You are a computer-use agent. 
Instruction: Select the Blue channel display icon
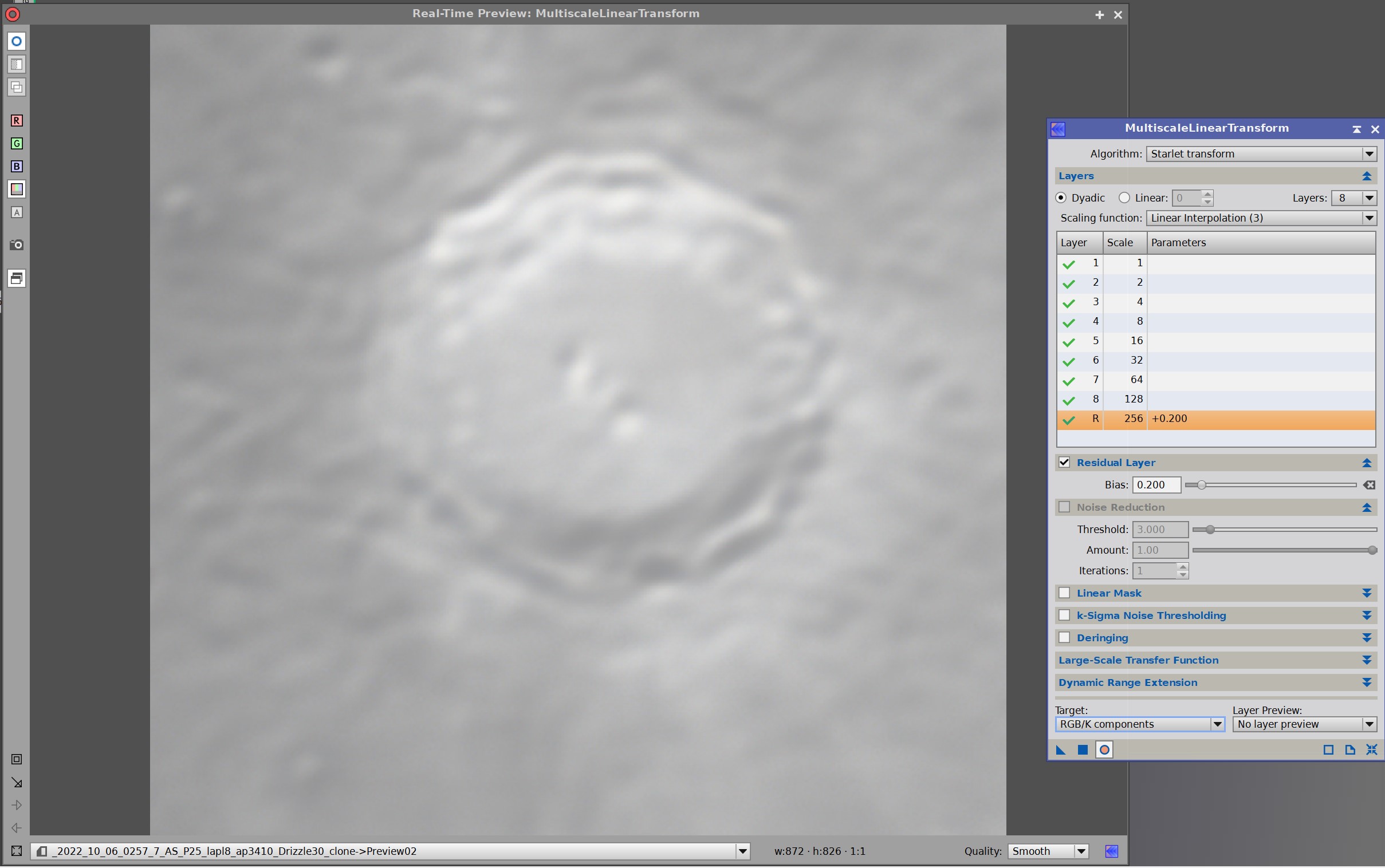coord(17,167)
